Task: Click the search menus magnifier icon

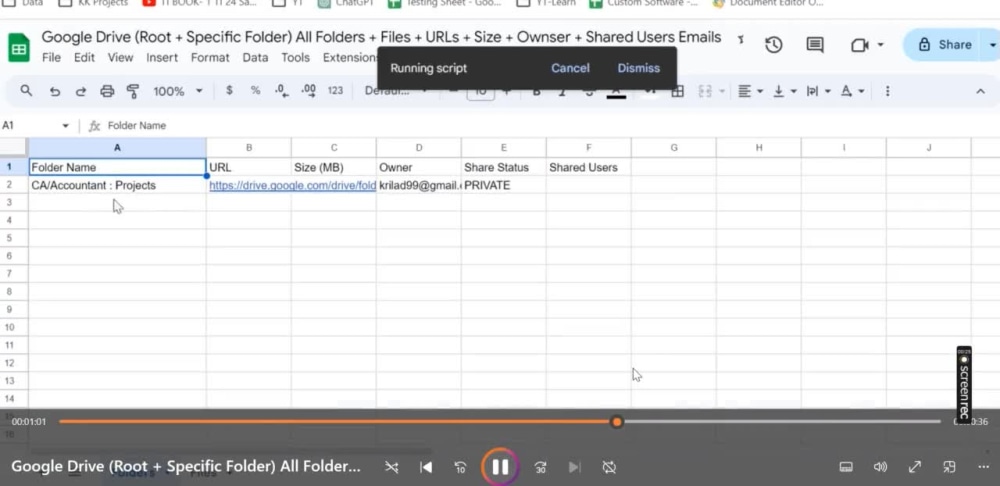Action: pos(26,91)
